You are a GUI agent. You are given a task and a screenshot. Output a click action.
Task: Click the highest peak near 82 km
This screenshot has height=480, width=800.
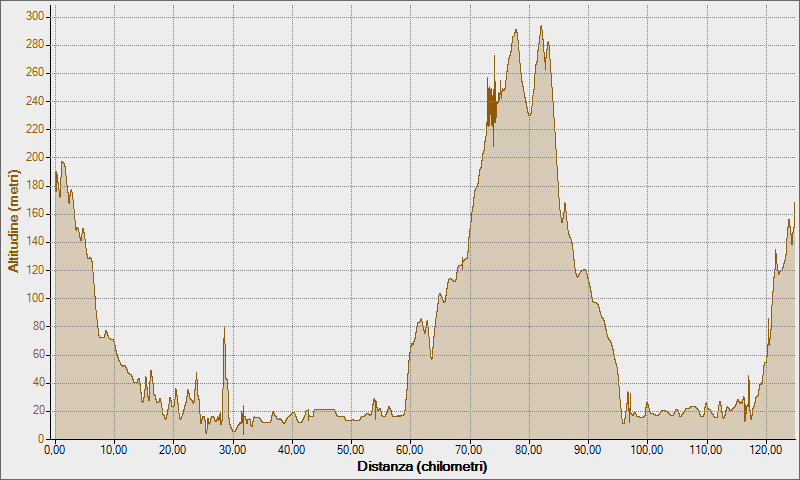click(541, 26)
